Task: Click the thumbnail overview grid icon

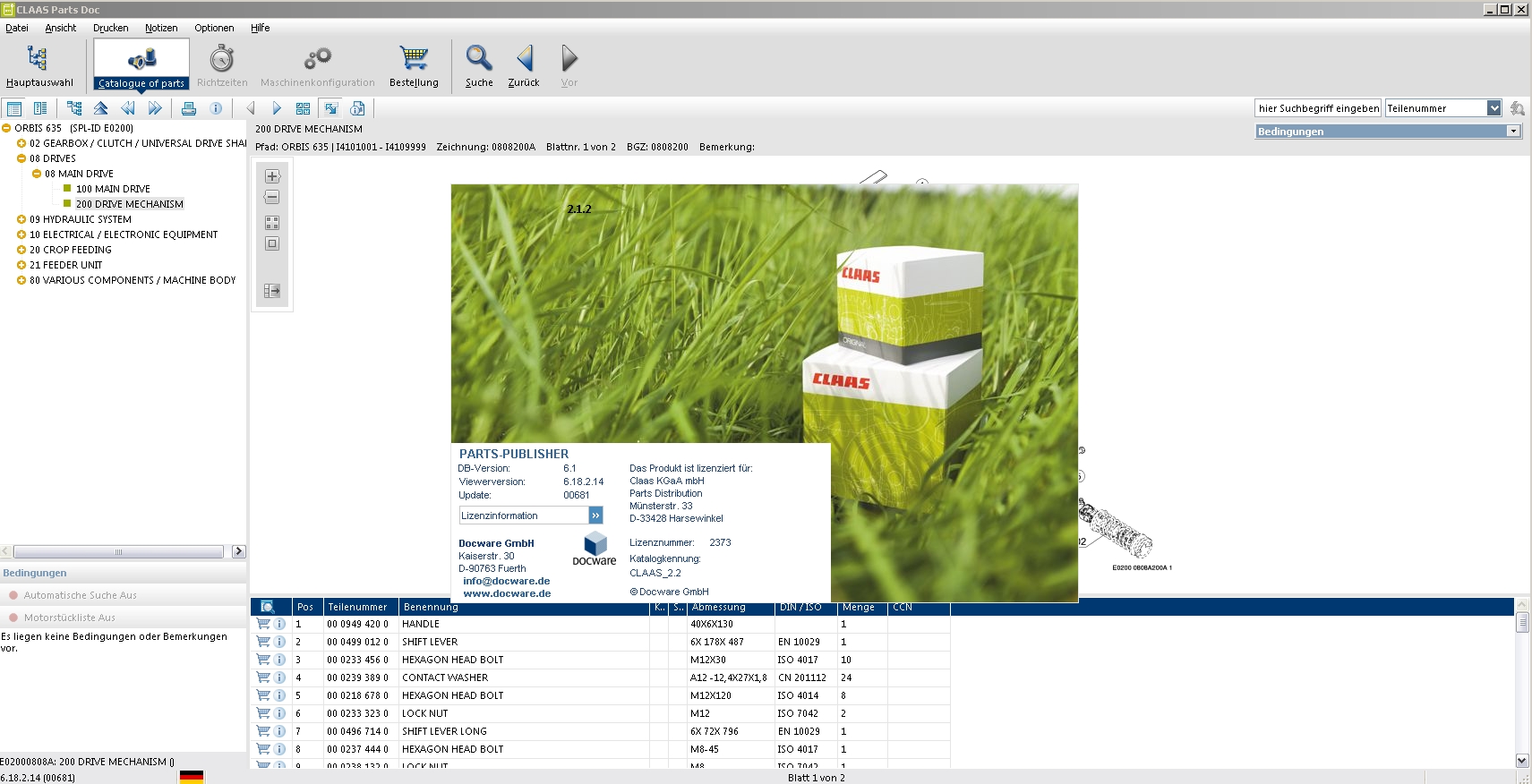Action: coord(304,108)
